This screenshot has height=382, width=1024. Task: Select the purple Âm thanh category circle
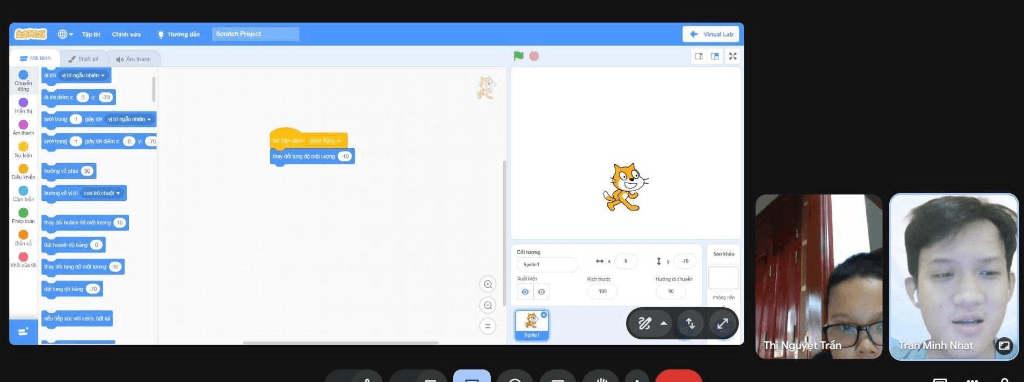[x=24, y=124]
